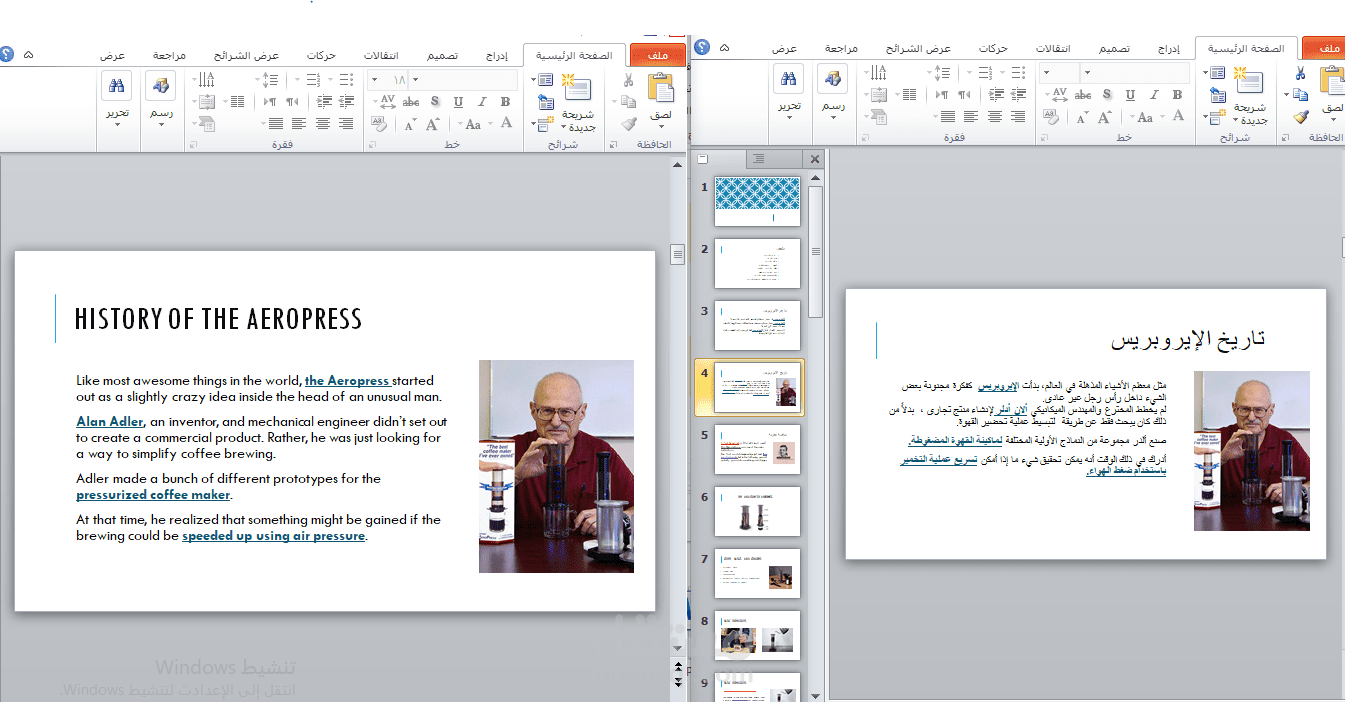Viewport: 1345px width, 702px height.
Task: Click Help question mark in left window
Action: point(7,54)
